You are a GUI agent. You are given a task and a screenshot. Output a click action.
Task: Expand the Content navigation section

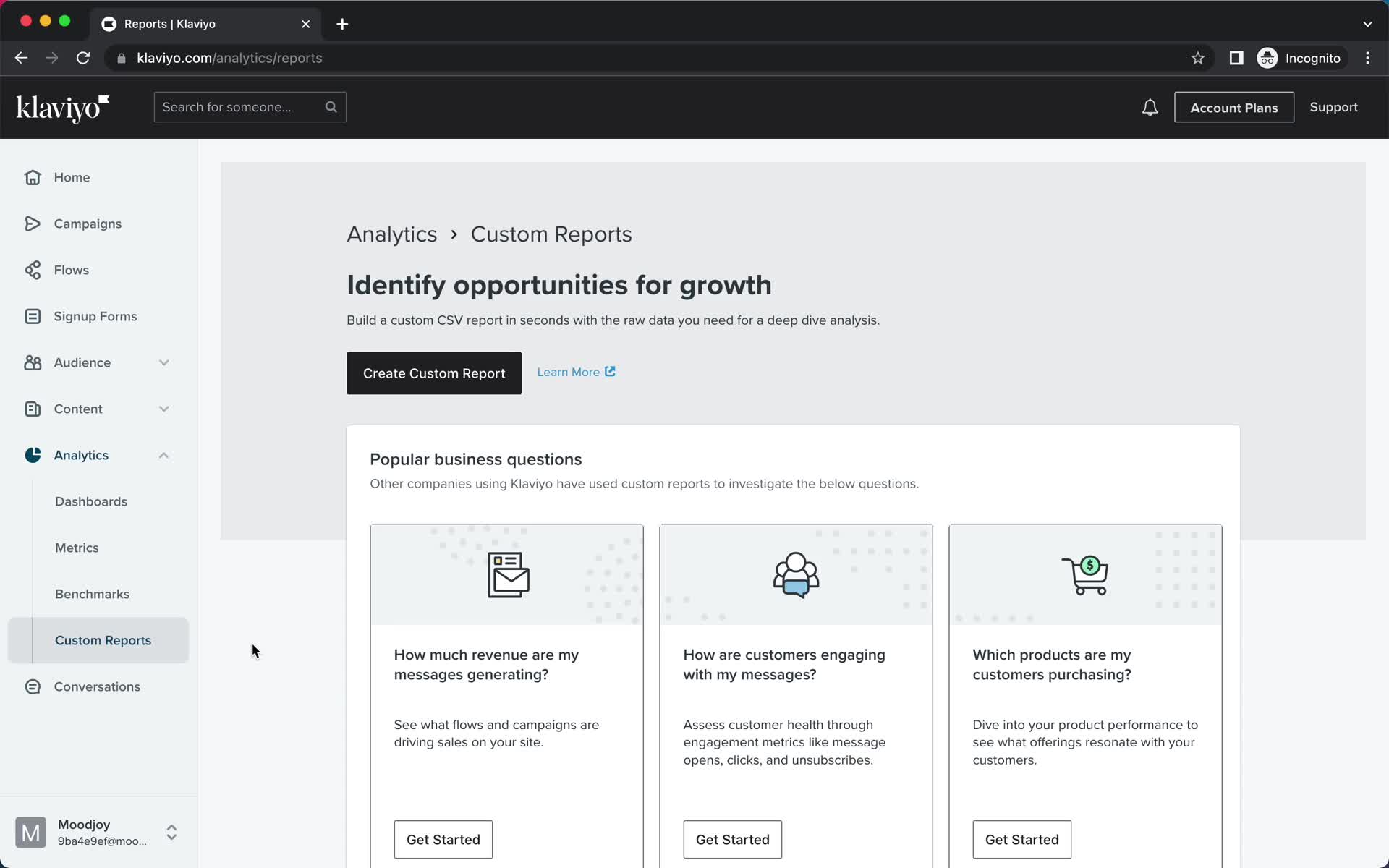coord(163,408)
